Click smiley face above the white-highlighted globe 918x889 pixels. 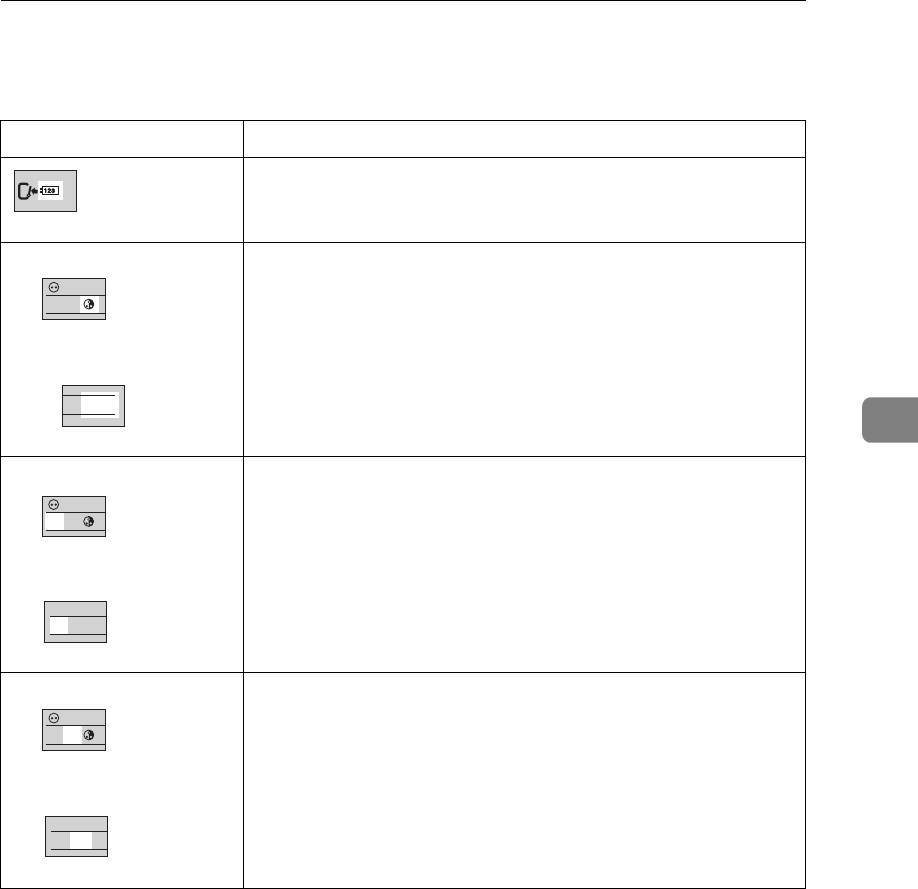point(53,286)
